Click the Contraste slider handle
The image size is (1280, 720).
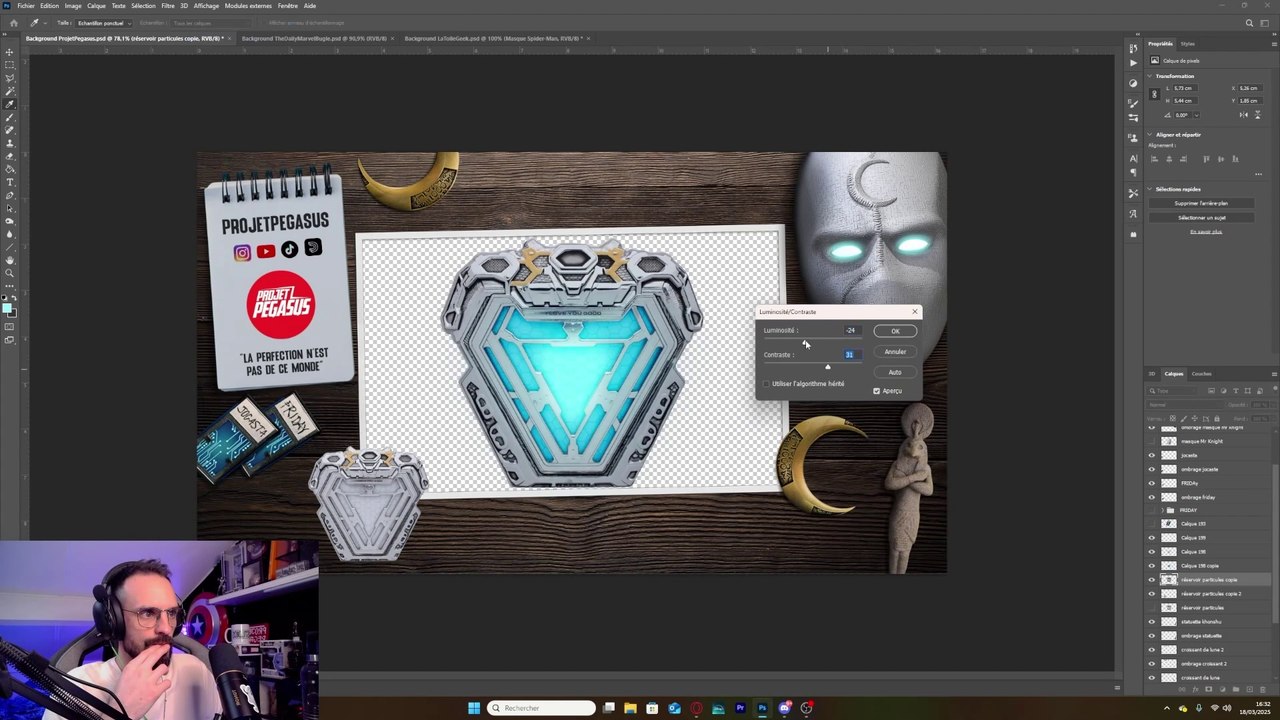(828, 367)
